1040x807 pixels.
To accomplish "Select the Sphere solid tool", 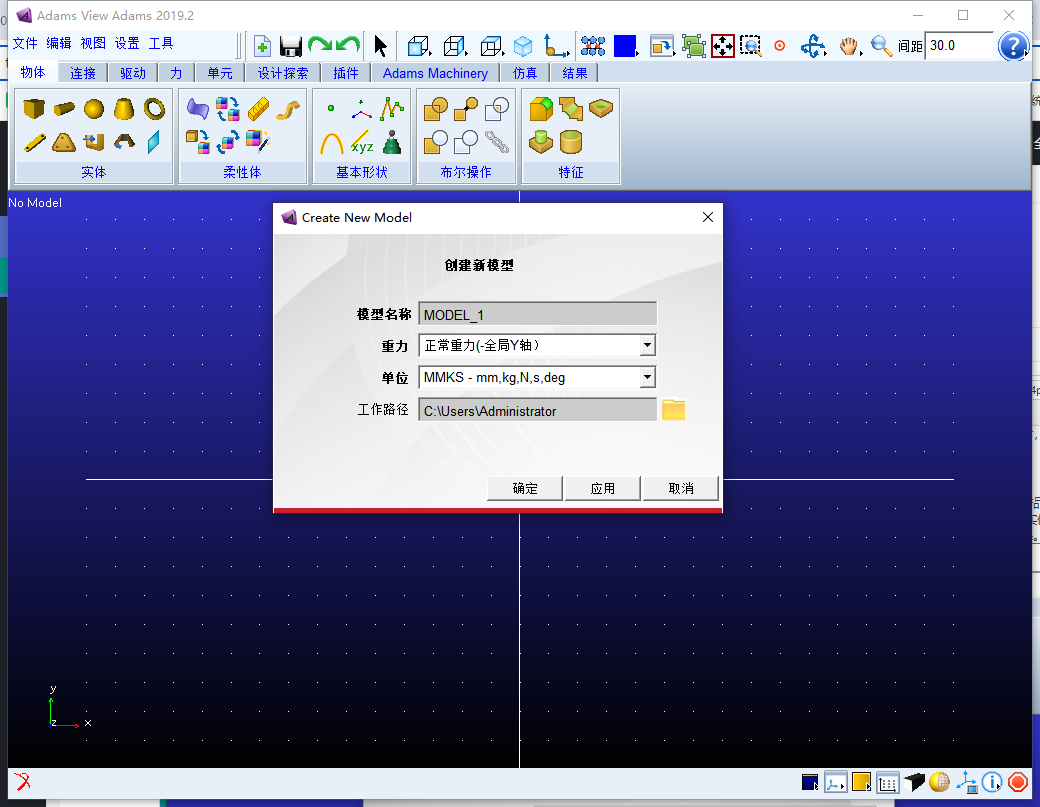I will click(x=94, y=108).
